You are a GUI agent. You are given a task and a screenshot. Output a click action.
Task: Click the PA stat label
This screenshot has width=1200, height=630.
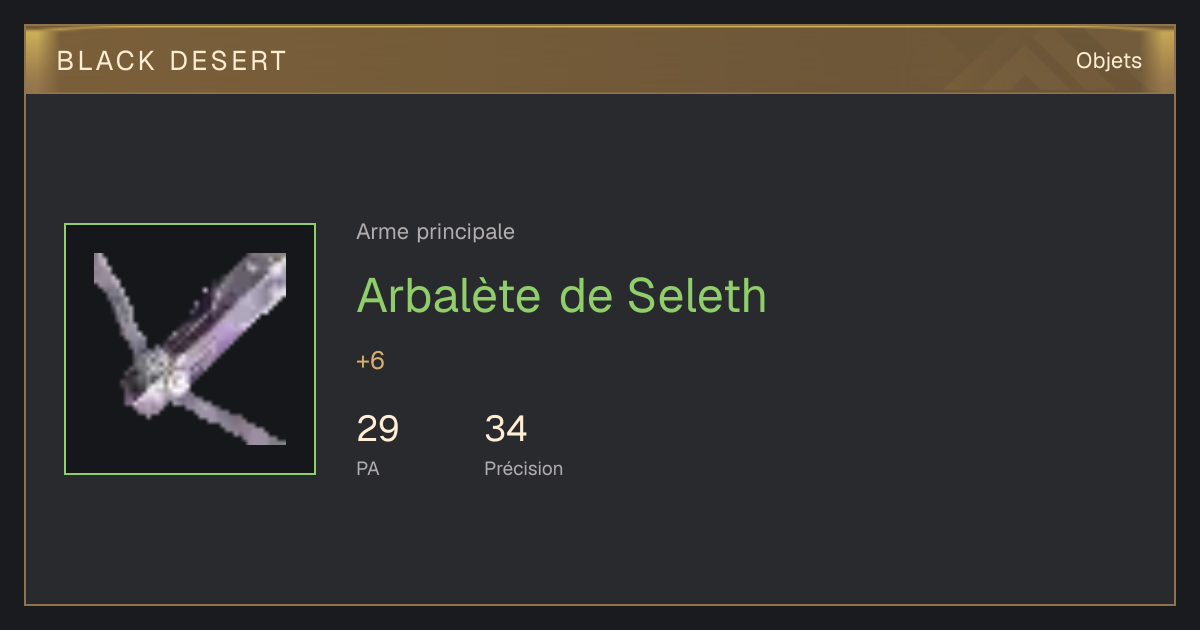point(367,468)
